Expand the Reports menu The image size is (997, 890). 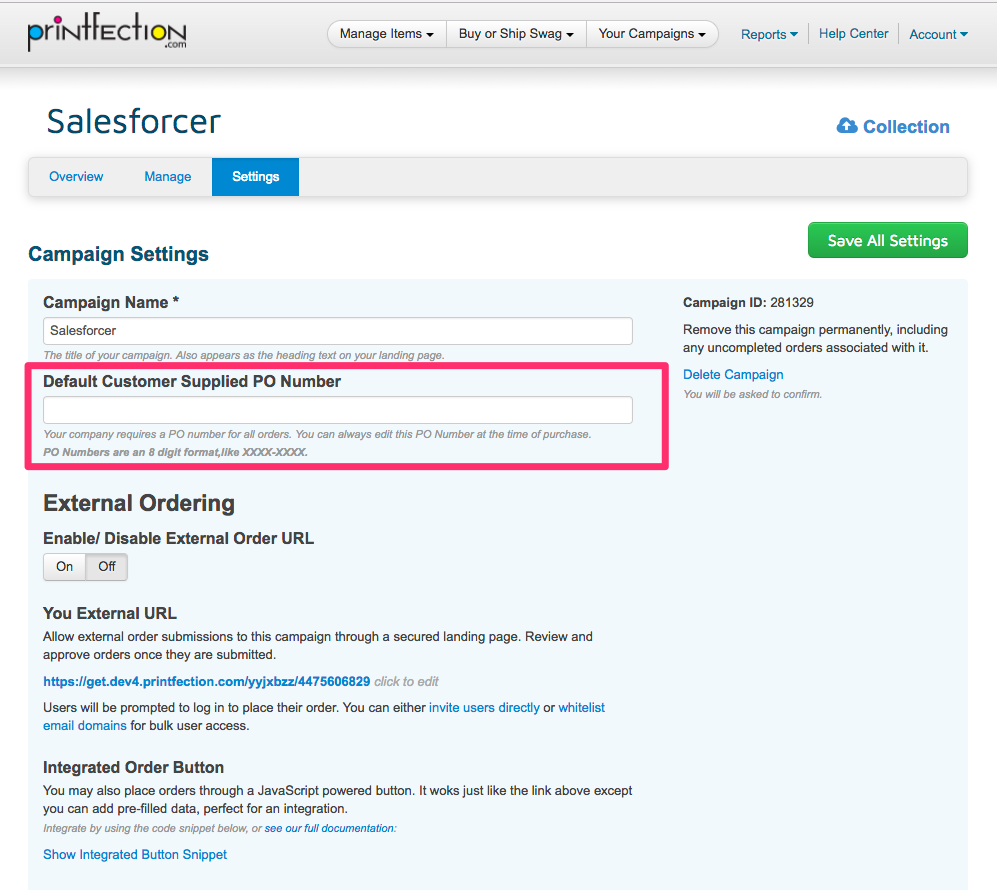point(769,34)
